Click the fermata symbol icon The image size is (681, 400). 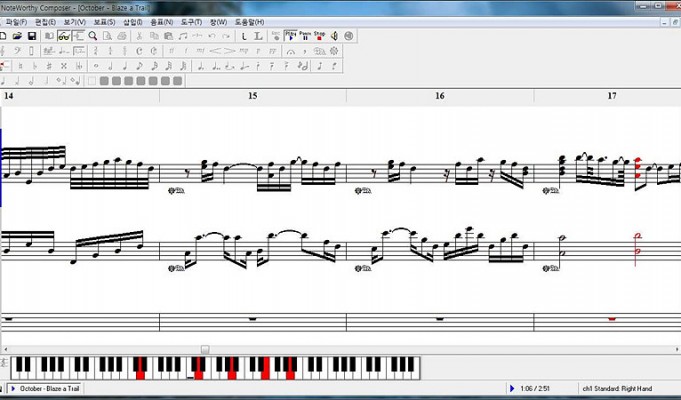(x=290, y=51)
